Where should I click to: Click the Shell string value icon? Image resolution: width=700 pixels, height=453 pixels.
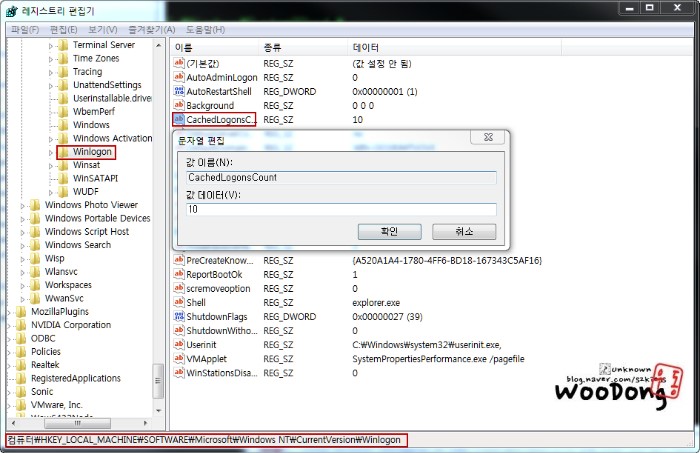coord(179,302)
